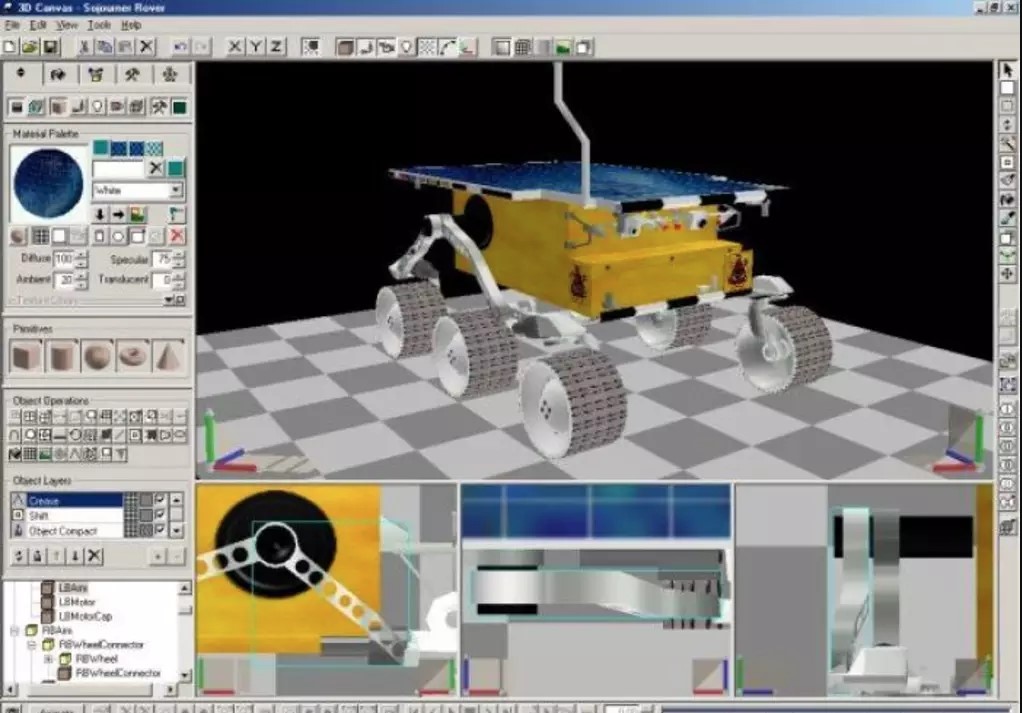Add a cone primitive
Screen dimensions: 1022x713
coord(166,355)
